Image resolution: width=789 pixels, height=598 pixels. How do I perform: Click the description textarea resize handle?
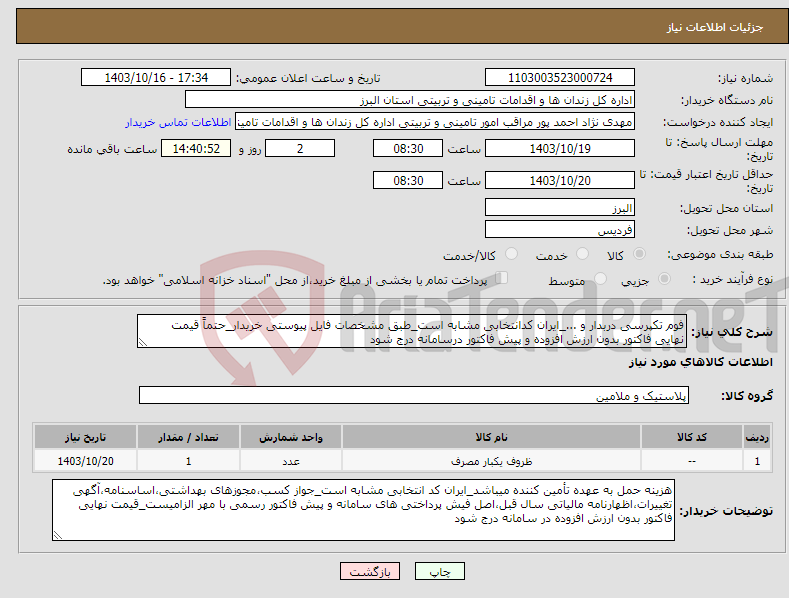[x=143, y=342]
